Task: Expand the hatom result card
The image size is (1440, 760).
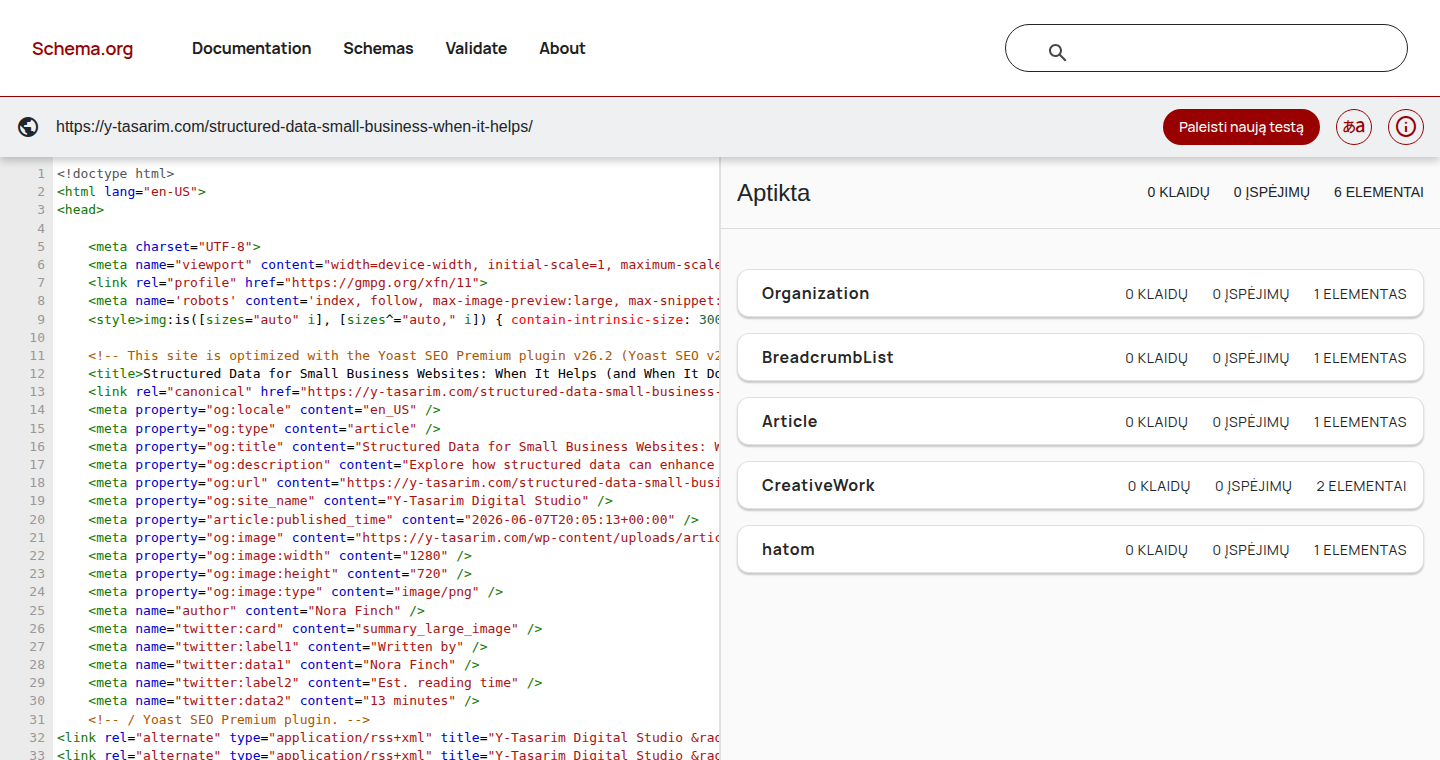Action: pyautogui.click(x=1080, y=550)
